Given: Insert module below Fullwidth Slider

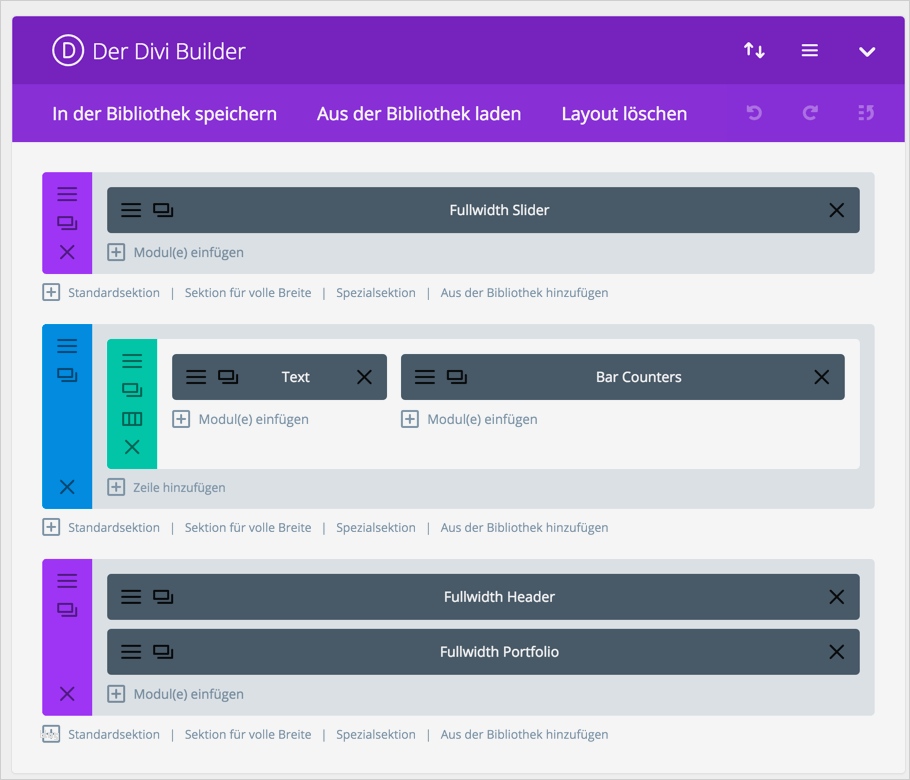Looking at the screenshot, I should tap(176, 252).
